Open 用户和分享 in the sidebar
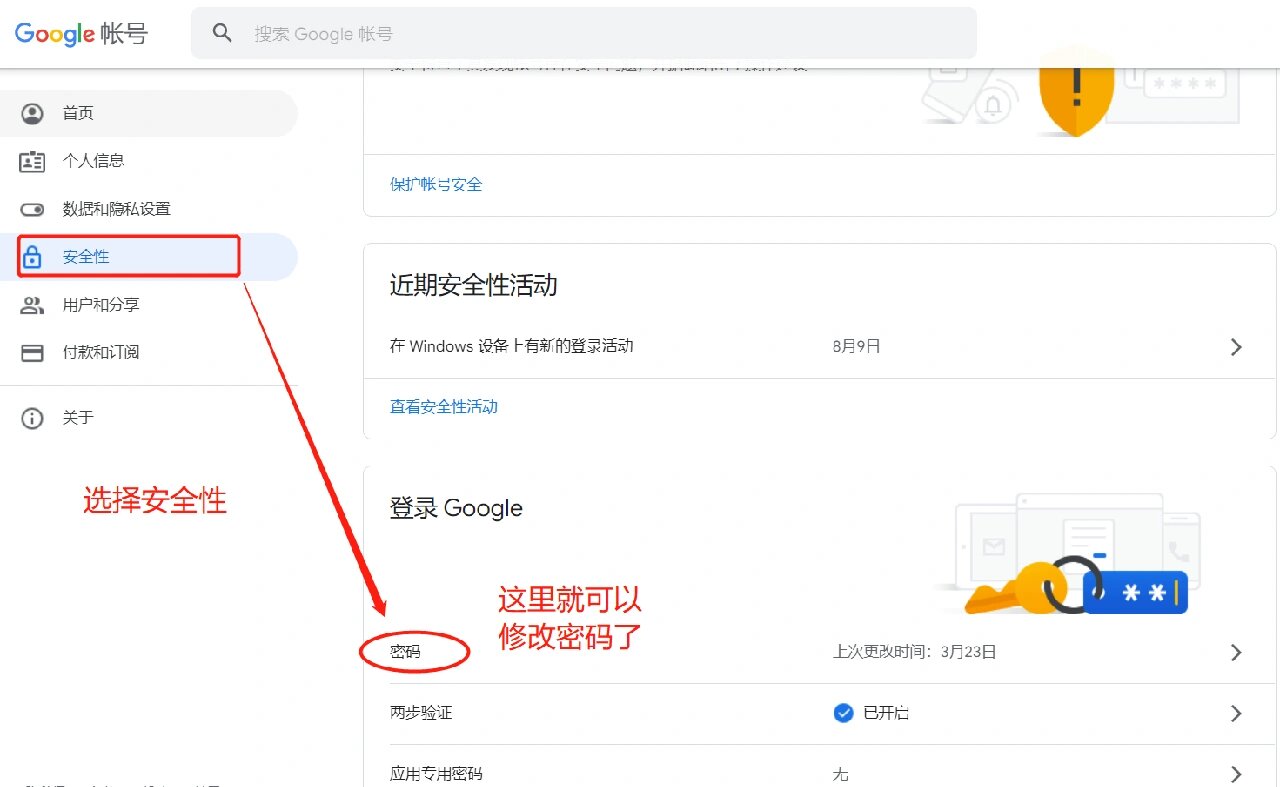 click(x=149, y=305)
